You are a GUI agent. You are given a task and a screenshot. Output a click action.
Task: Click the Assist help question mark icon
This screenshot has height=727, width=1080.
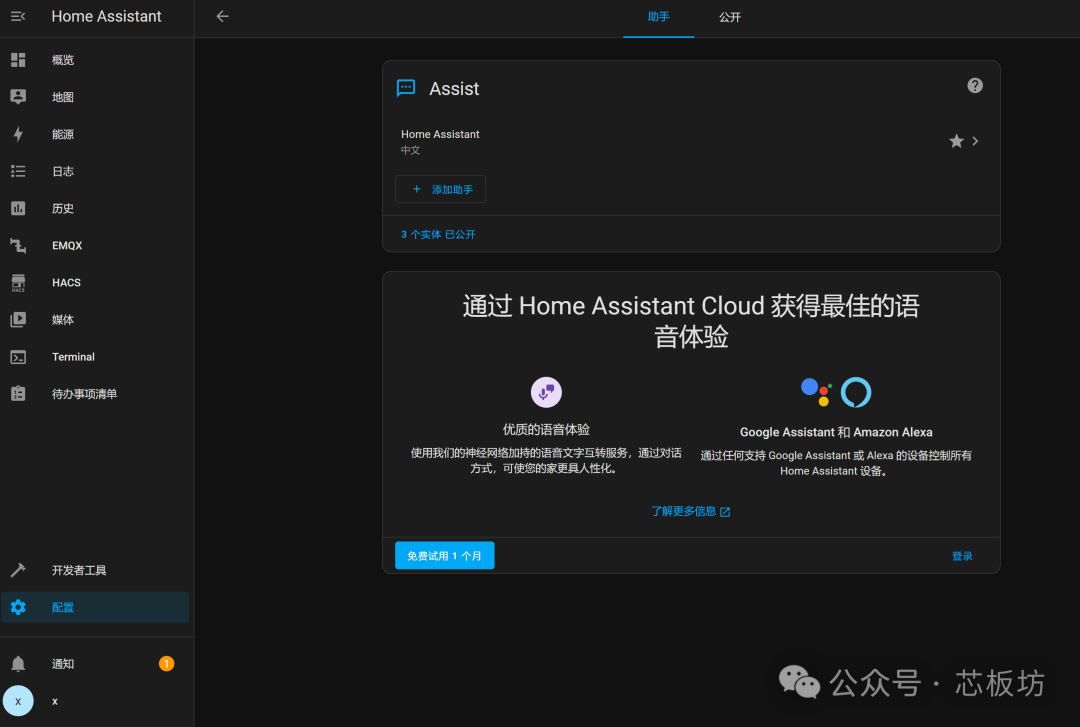(975, 85)
